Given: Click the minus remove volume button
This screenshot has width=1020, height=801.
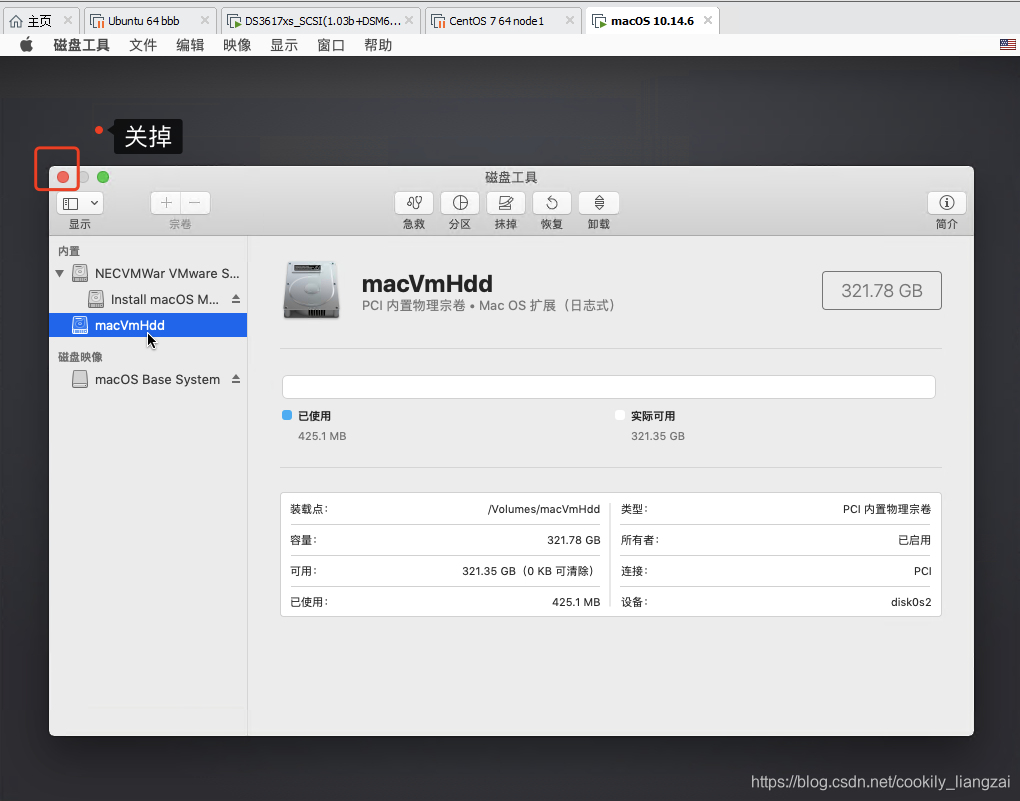Looking at the screenshot, I should 195,203.
